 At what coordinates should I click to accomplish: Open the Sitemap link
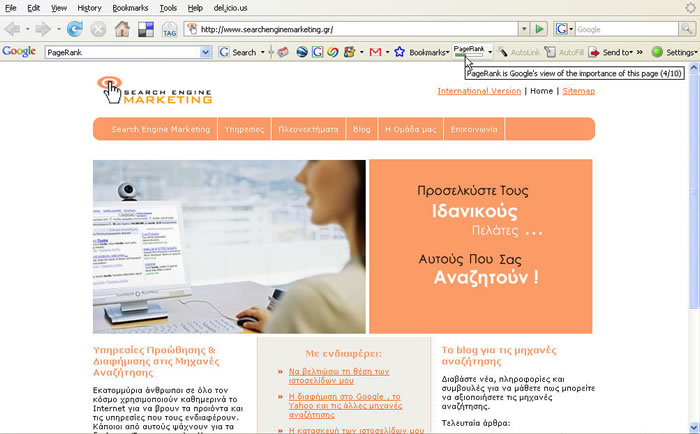click(579, 91)
